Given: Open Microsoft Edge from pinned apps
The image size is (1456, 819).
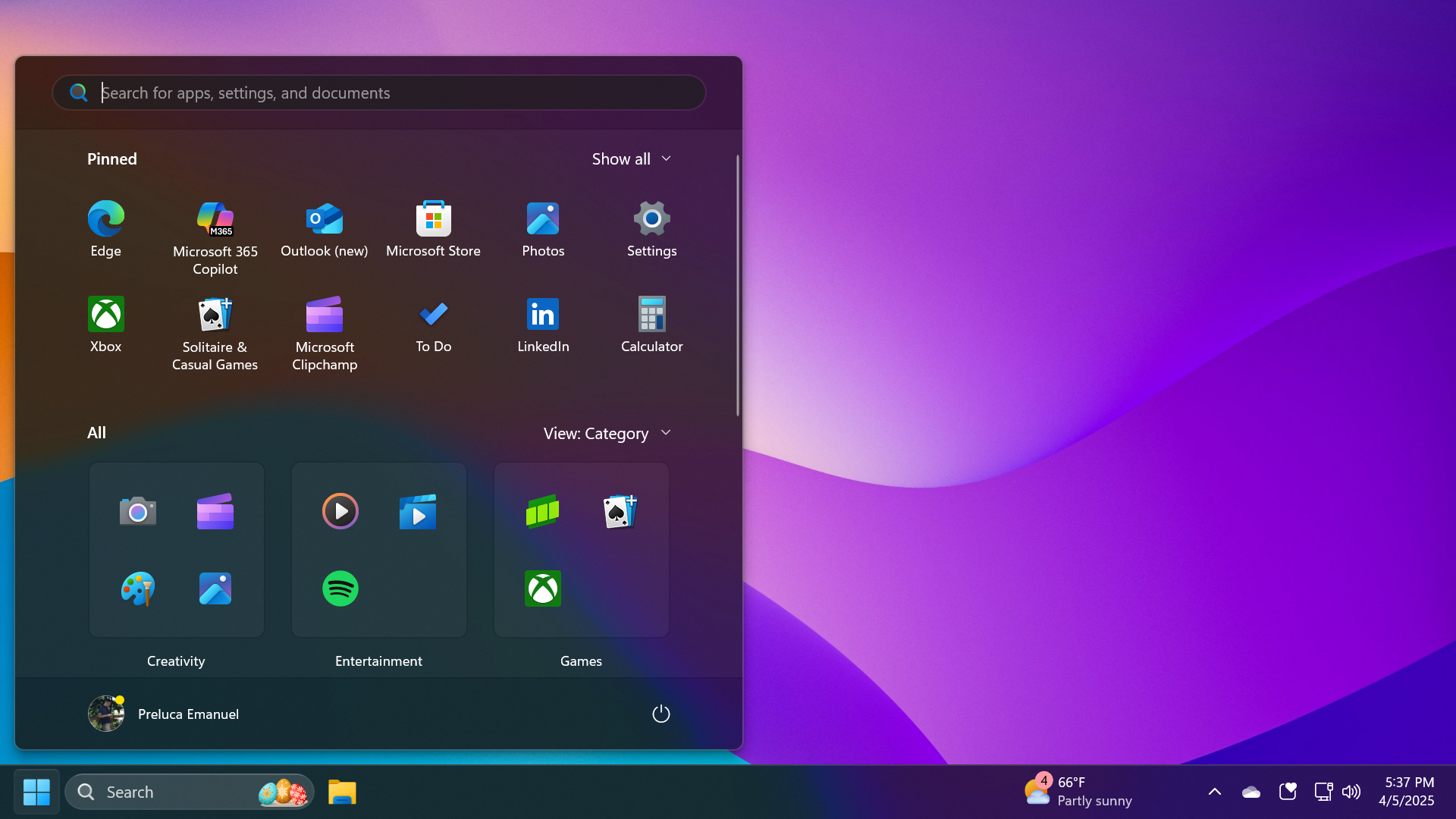Looking at the screenshot, I should tap(105, 227).
